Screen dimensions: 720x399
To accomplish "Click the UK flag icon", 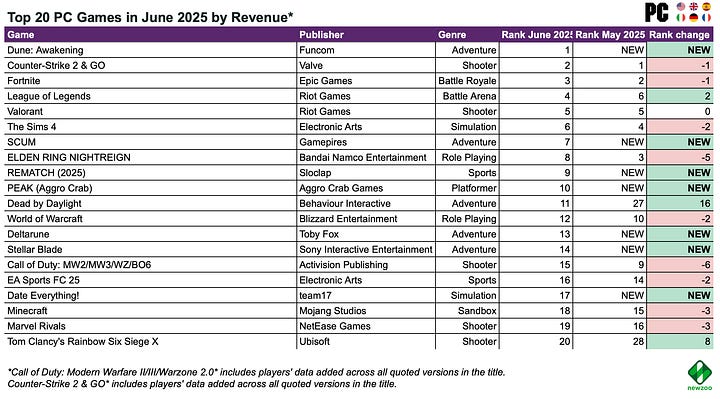I will click(694, 6).
